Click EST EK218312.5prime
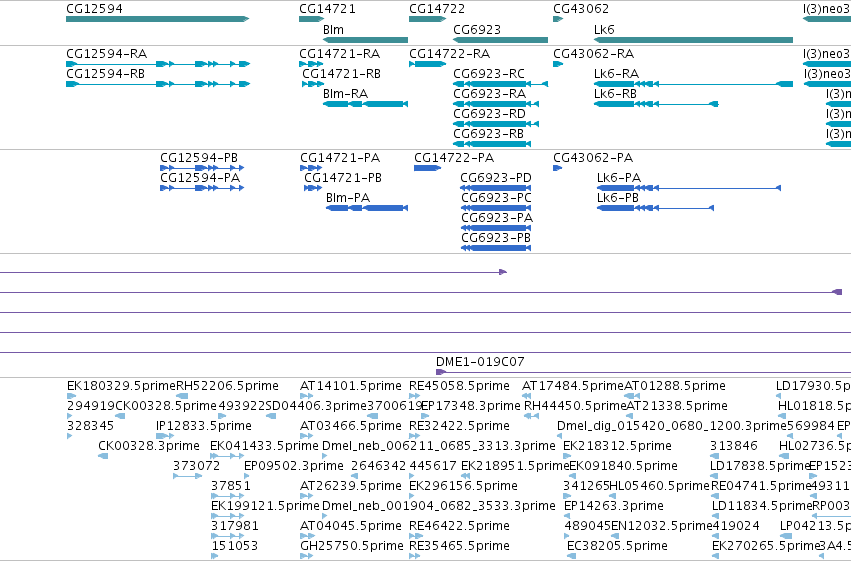Viewport: 851px width, 561px height. (x=567, y=456)
